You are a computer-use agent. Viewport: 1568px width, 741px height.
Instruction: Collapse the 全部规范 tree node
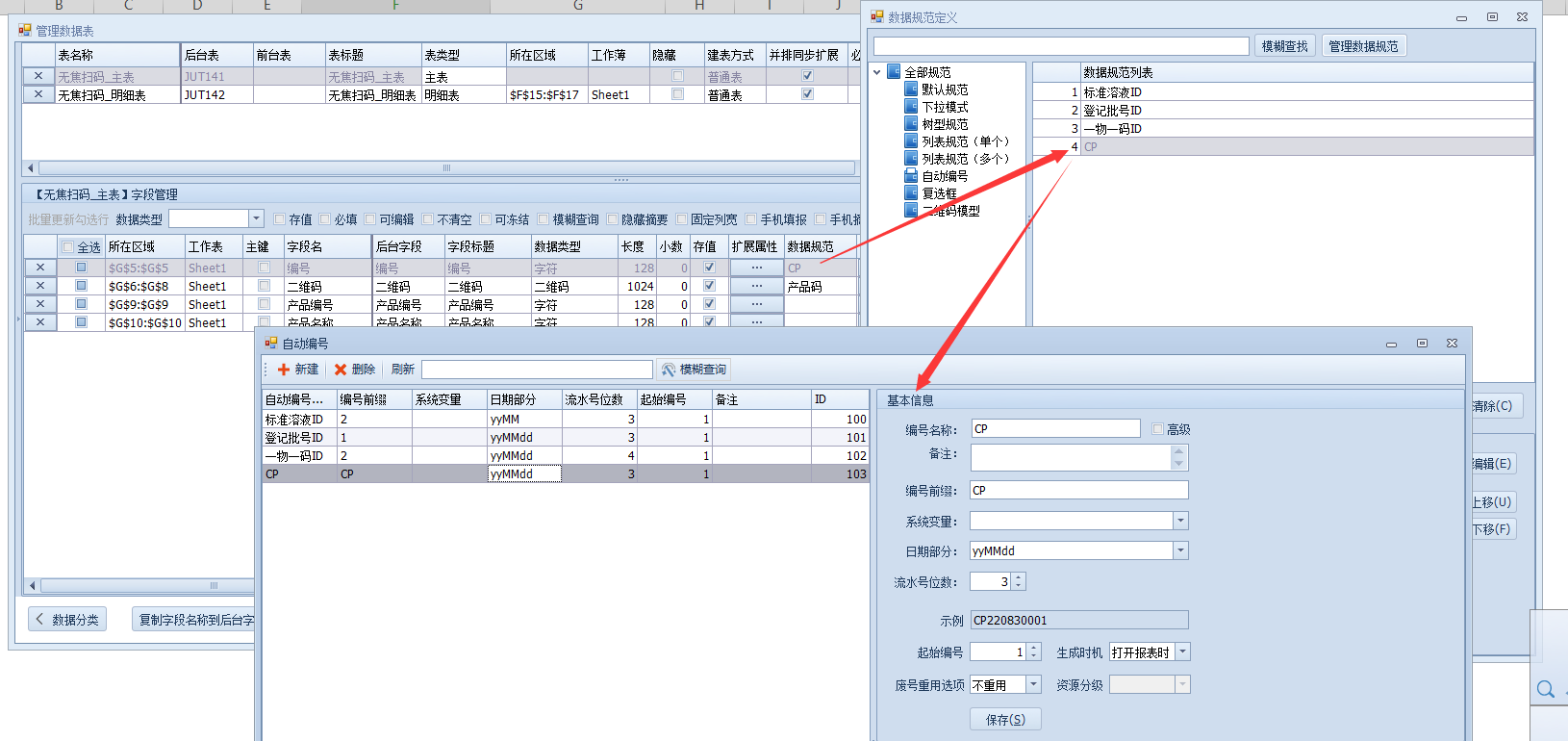point(877,72)
